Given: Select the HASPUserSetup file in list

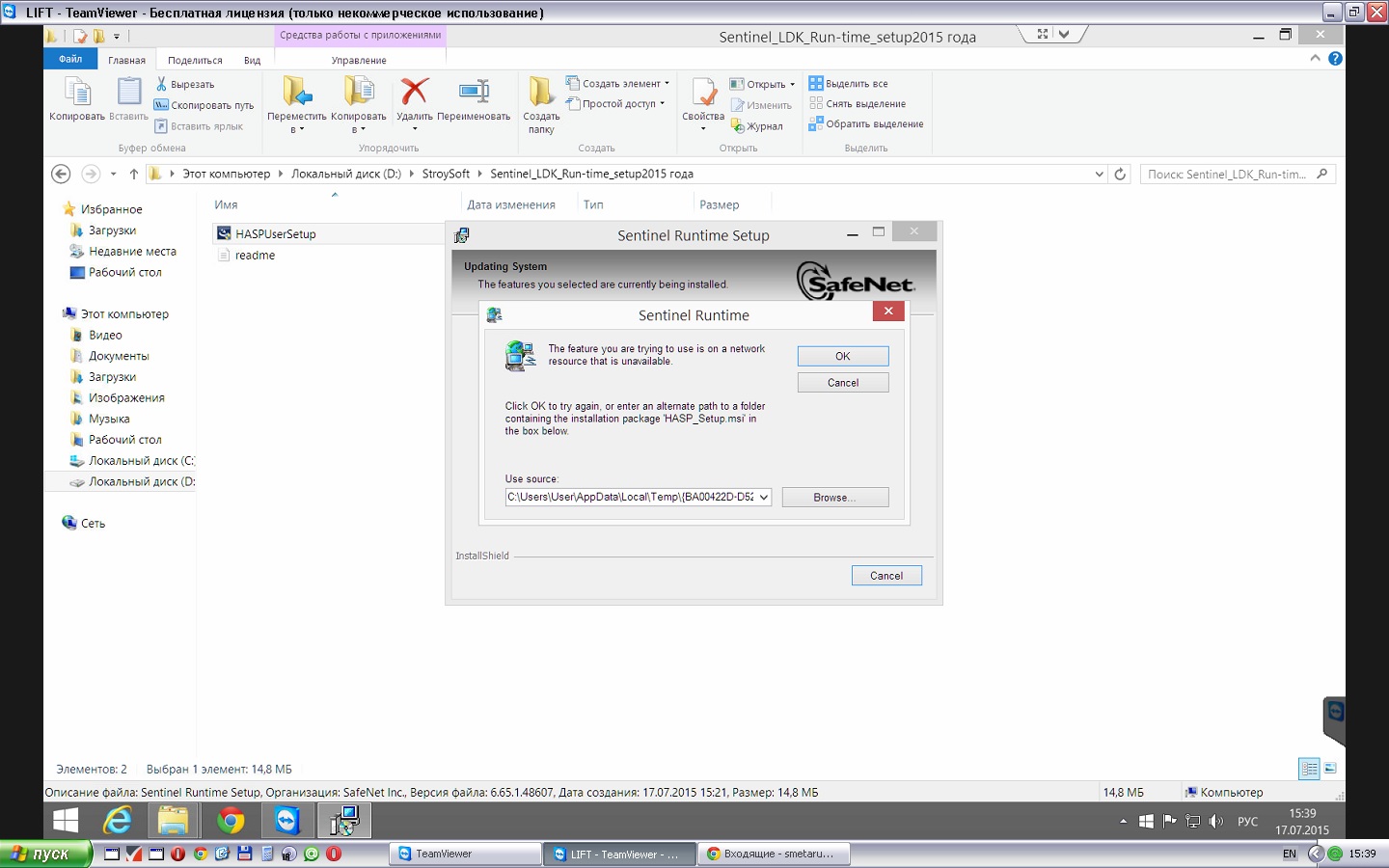Looking at the screenshot, I should click(x=276, y=234).
